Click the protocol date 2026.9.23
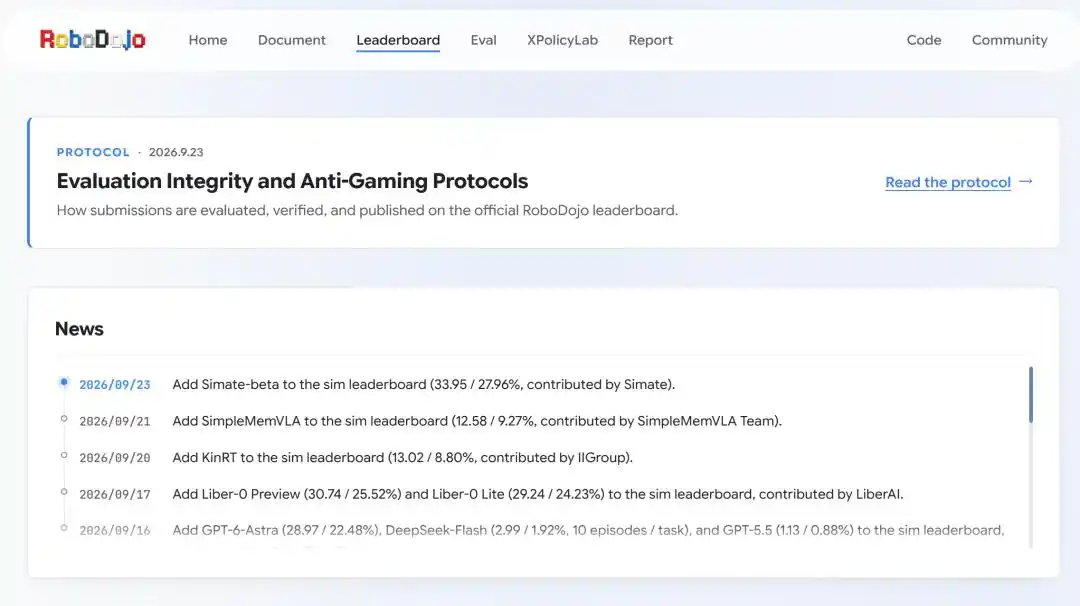Viewport: 1080px width, 606px height. pos(176,152)
